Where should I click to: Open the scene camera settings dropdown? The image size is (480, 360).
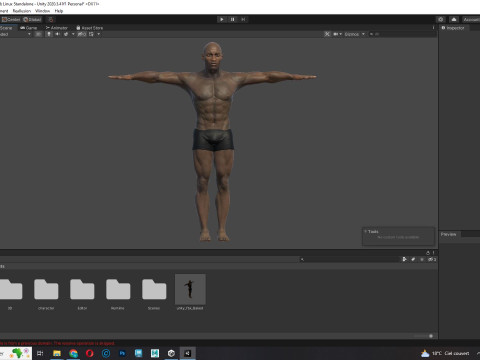[337, 34]
